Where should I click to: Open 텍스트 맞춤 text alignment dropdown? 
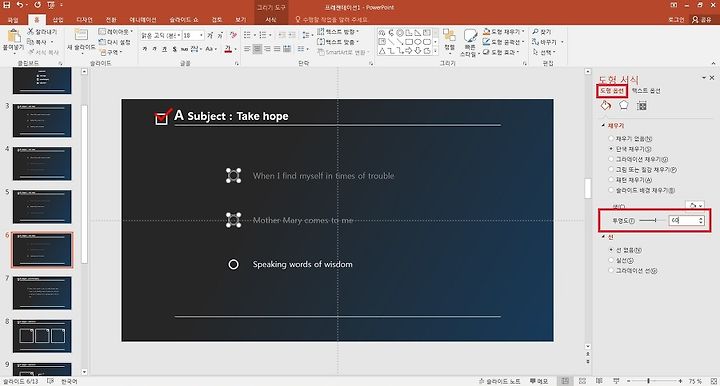click(x=338, y=42)
